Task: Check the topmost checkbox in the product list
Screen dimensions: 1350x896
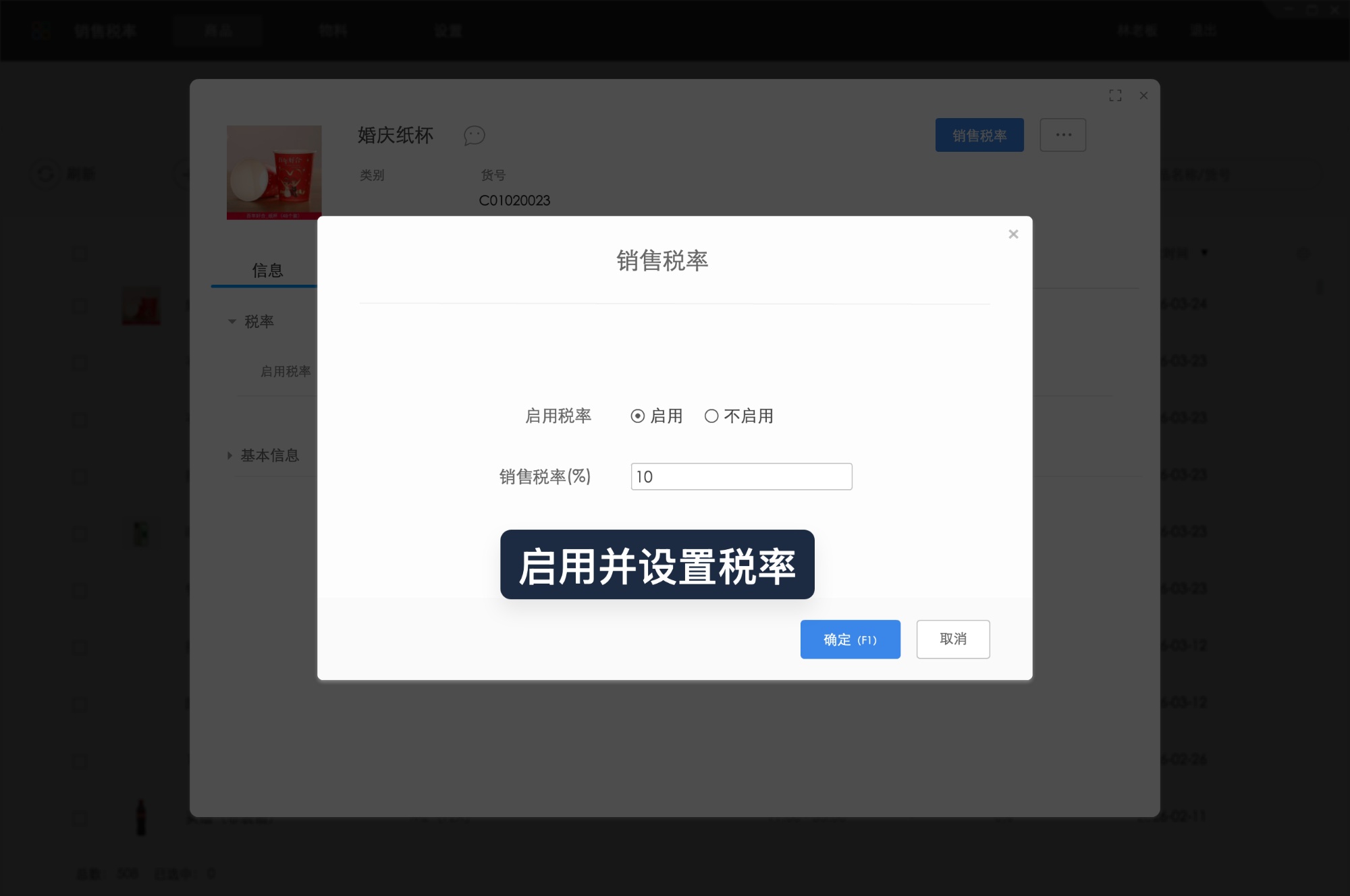Action: (x=79, y=254)
